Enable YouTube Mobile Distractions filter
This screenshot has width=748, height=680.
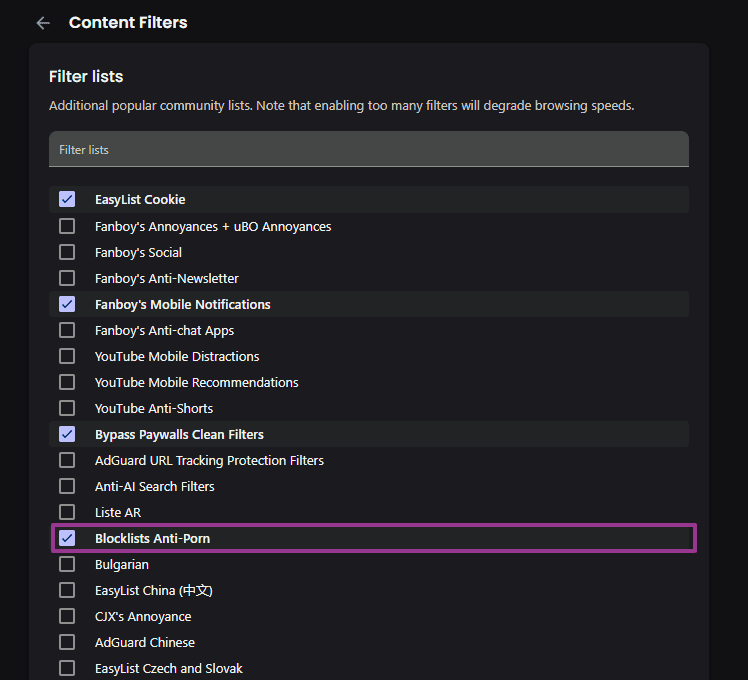67,356
